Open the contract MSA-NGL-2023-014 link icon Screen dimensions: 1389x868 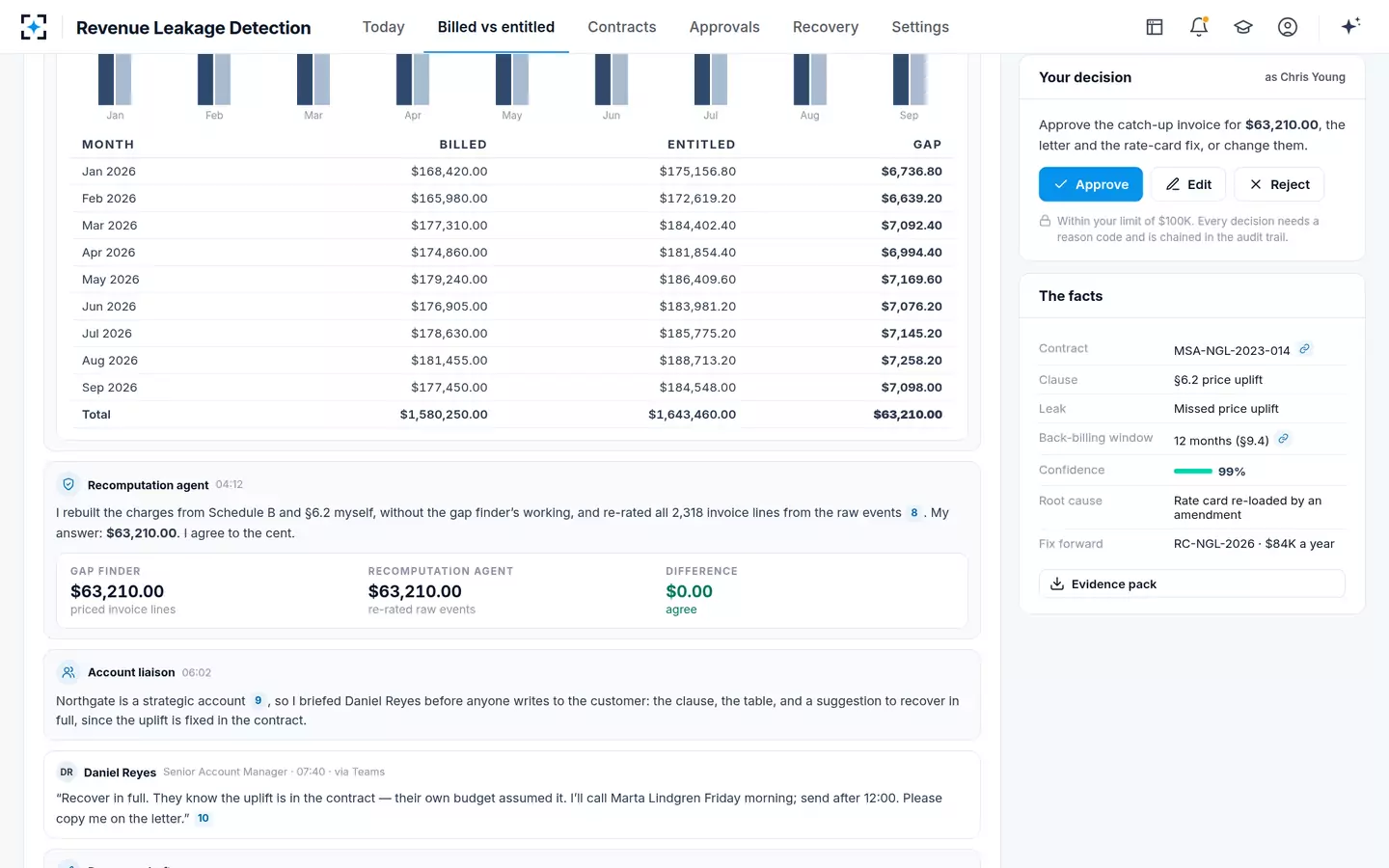click(1304, 349)
